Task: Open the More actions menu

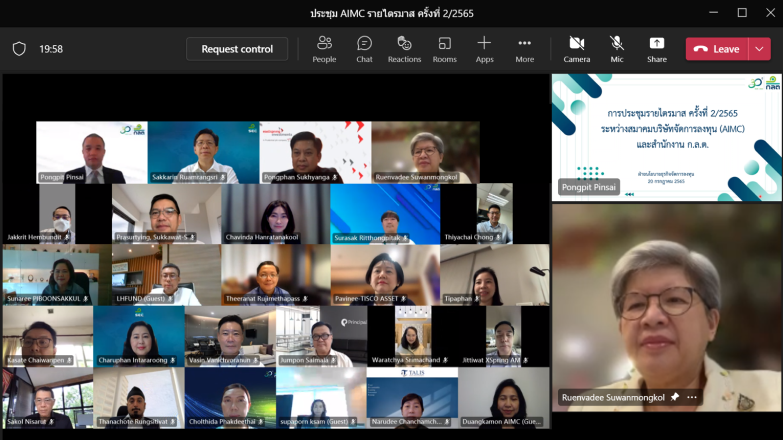Action: (524, 48)
